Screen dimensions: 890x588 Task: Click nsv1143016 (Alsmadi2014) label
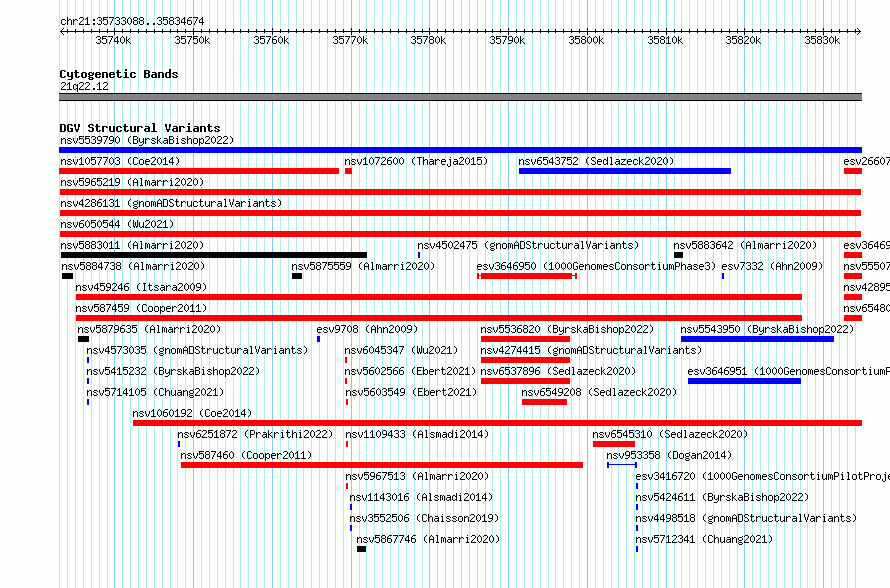pos(421,497)
